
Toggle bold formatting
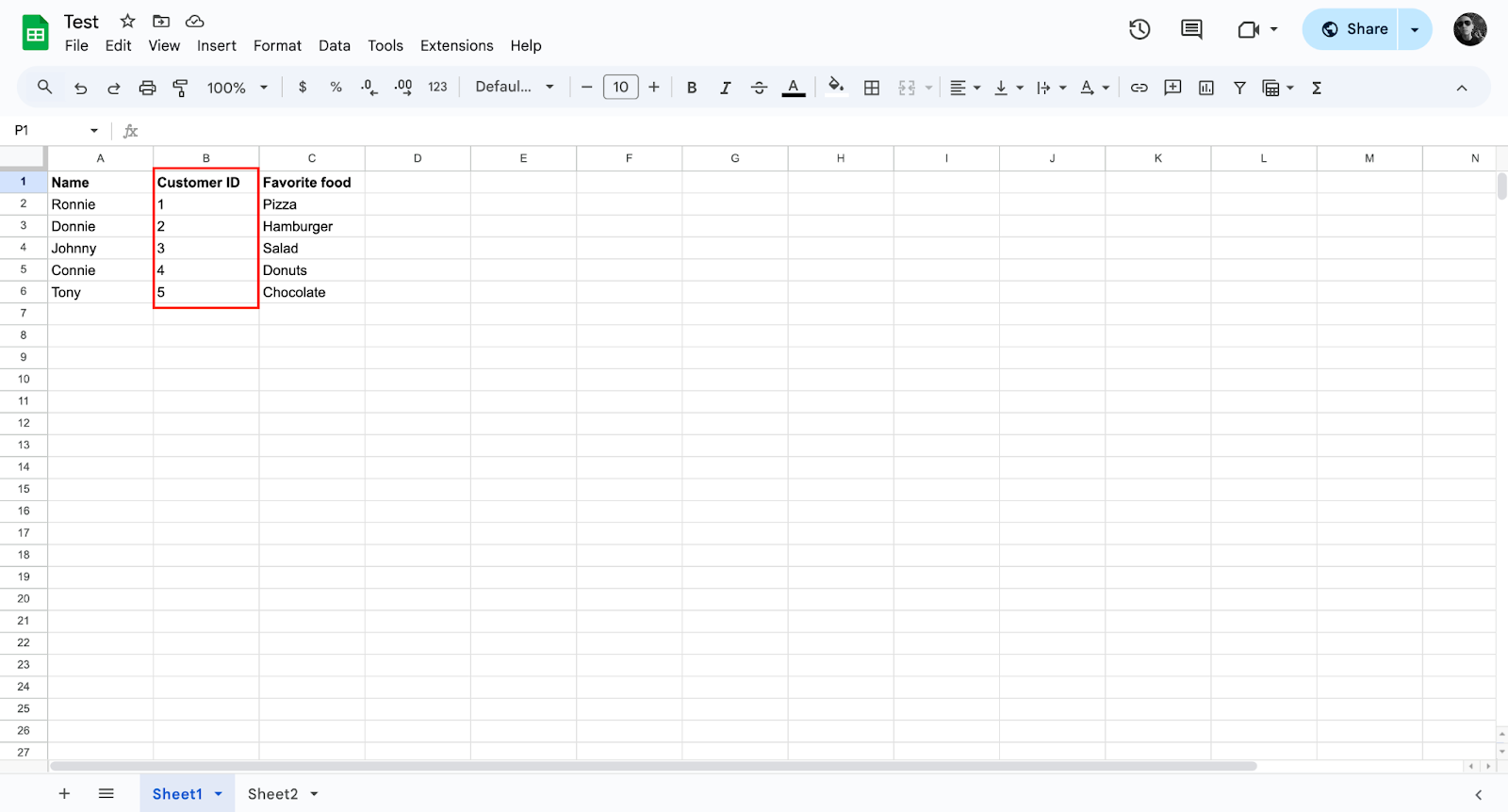[691, 88]
